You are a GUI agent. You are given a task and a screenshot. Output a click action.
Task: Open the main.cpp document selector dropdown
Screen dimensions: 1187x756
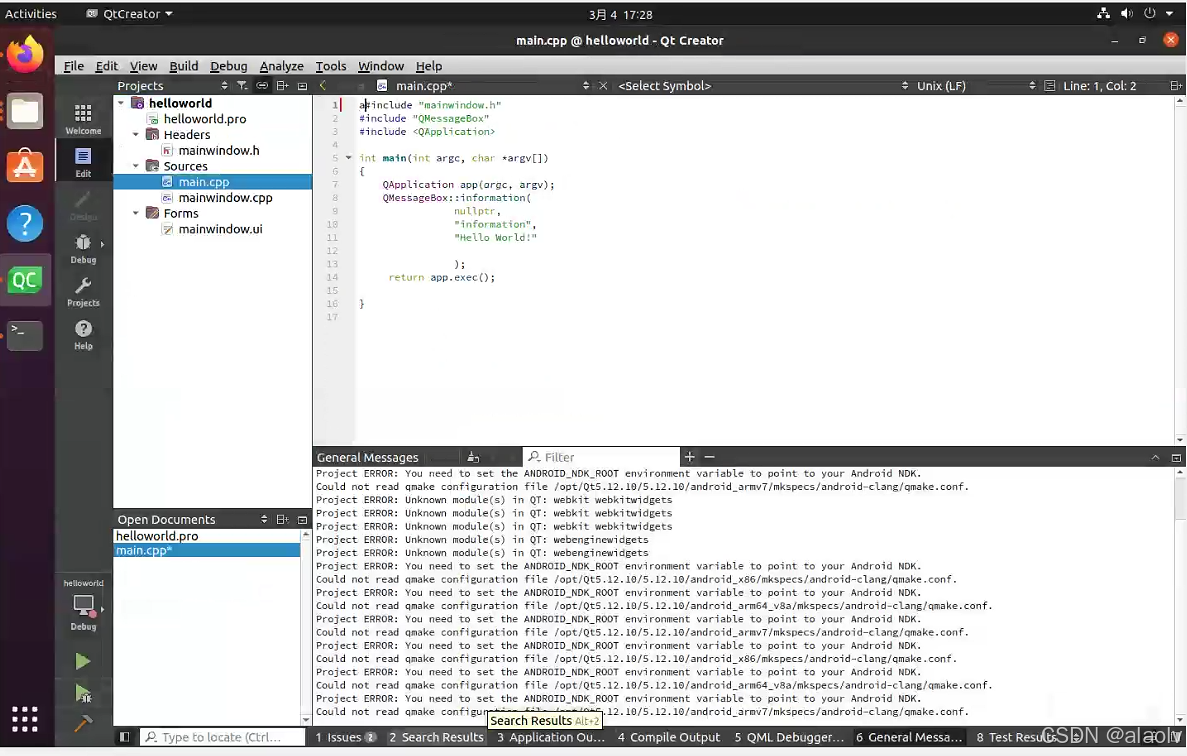[x=484, y=86]
